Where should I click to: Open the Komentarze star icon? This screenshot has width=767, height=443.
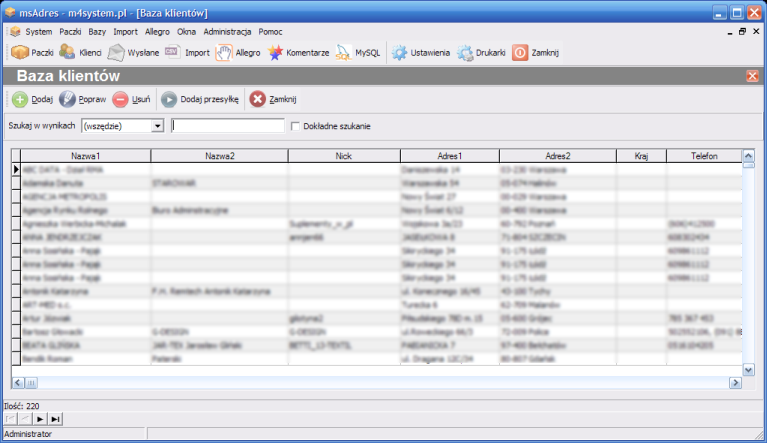[x=275, y=52]
